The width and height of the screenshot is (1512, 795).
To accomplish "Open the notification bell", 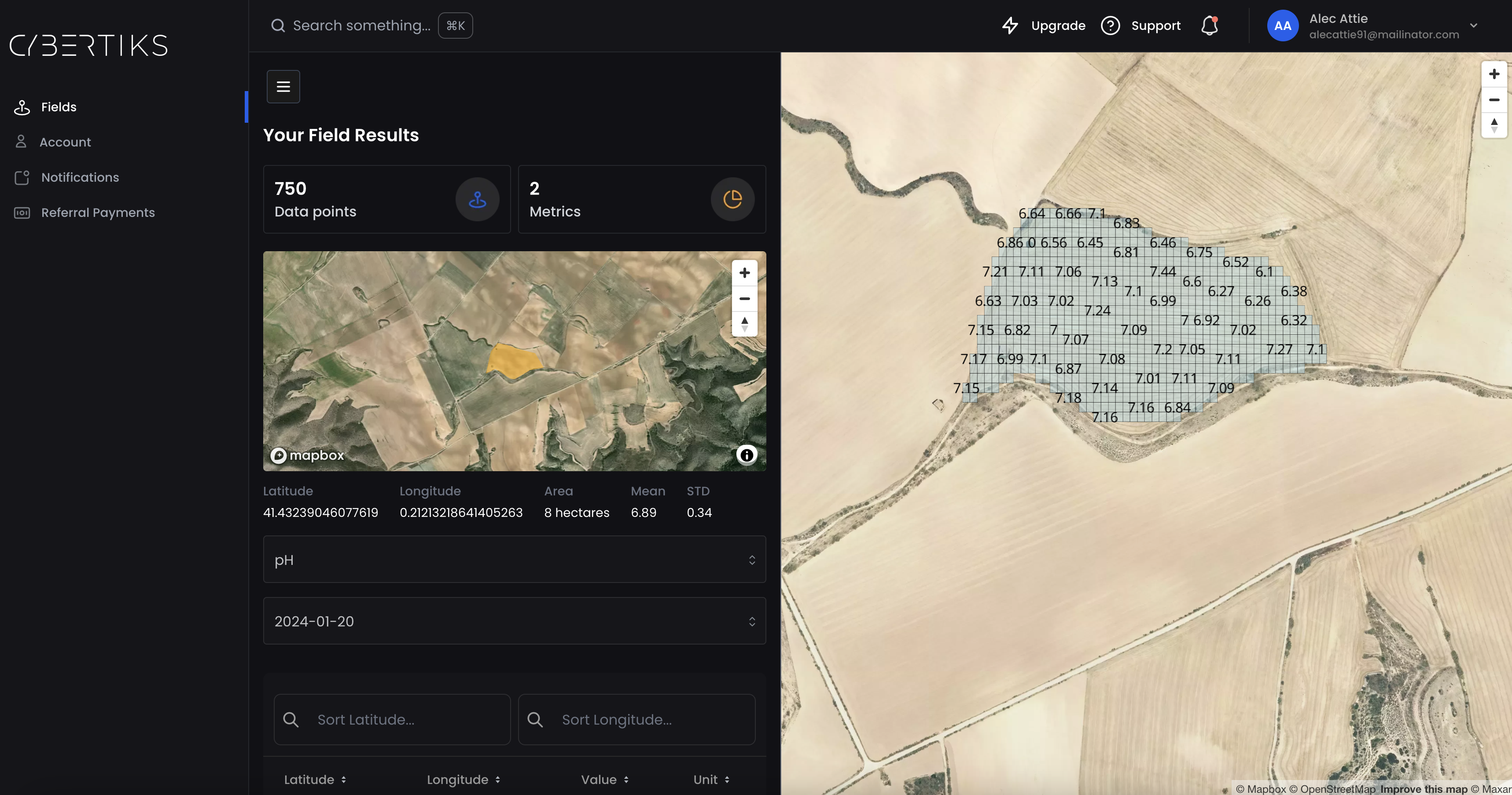I will [x=1210, y=26].
